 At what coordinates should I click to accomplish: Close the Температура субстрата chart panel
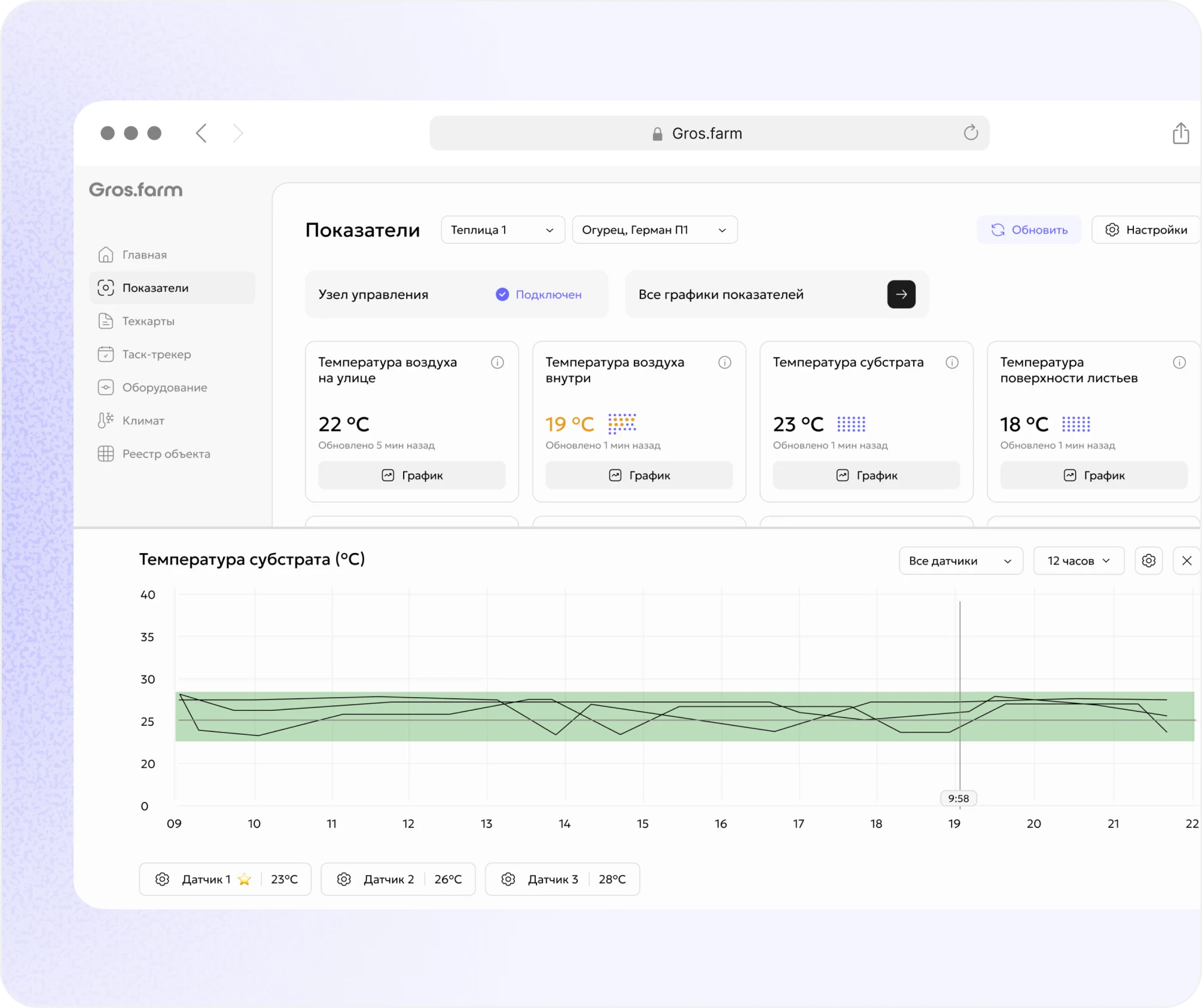[x=1186, y=561]
